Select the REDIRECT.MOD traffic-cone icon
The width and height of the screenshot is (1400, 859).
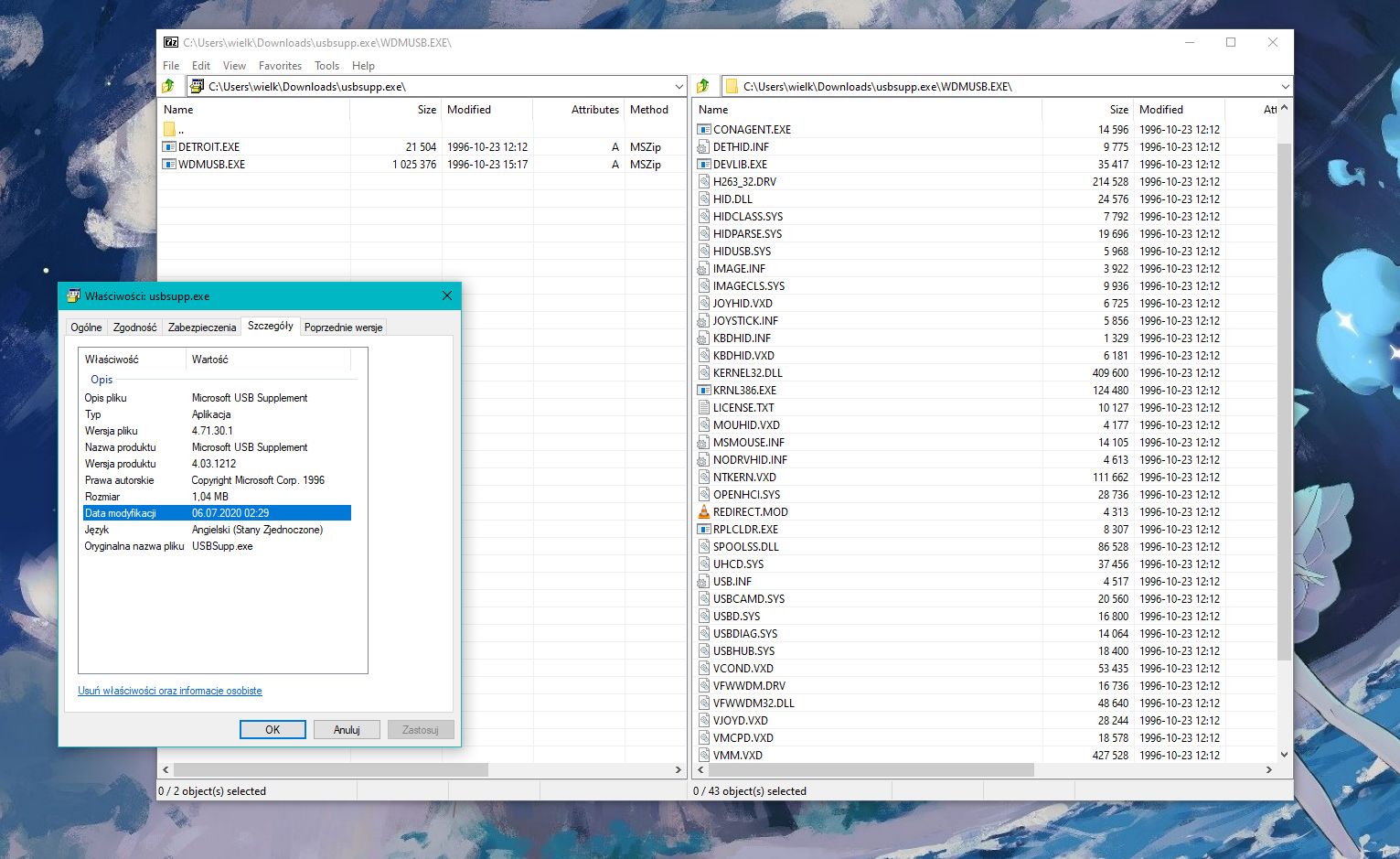[x=703, y=511]
